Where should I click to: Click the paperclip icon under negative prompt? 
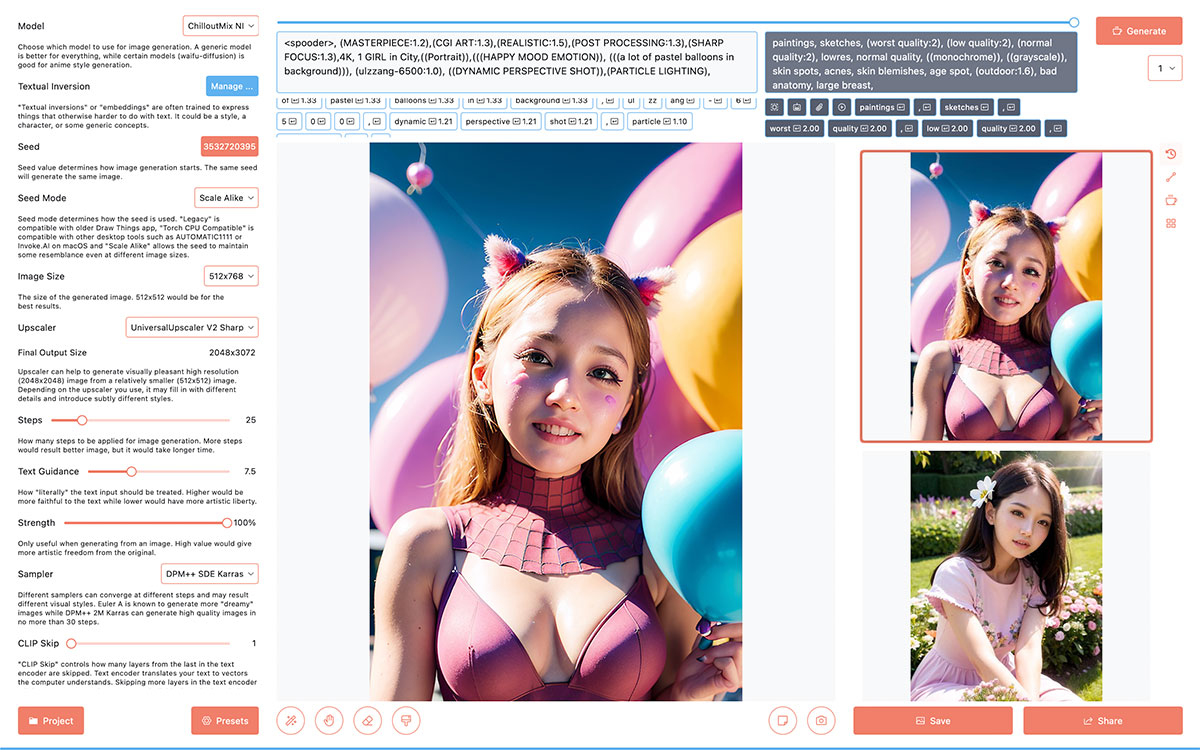click(819, 107)
